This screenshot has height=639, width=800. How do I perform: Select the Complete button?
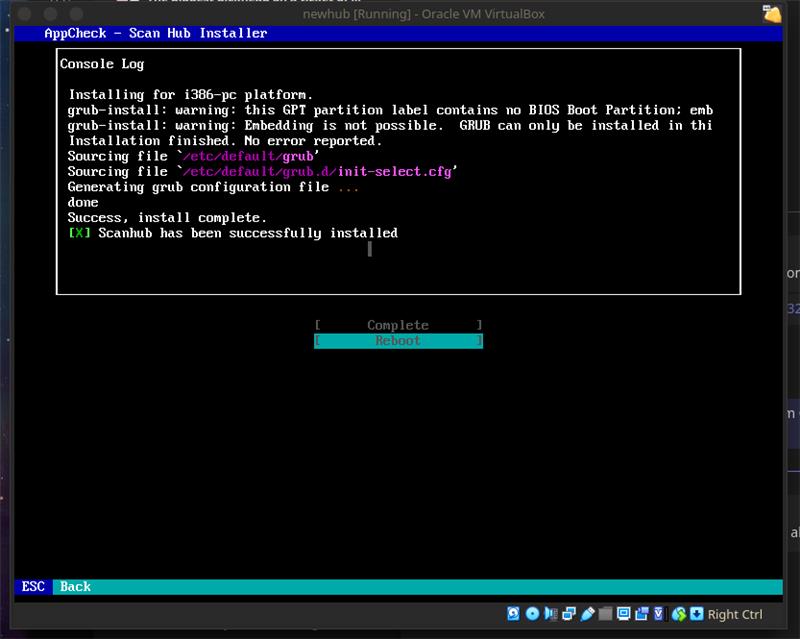[x=398, y=325]
